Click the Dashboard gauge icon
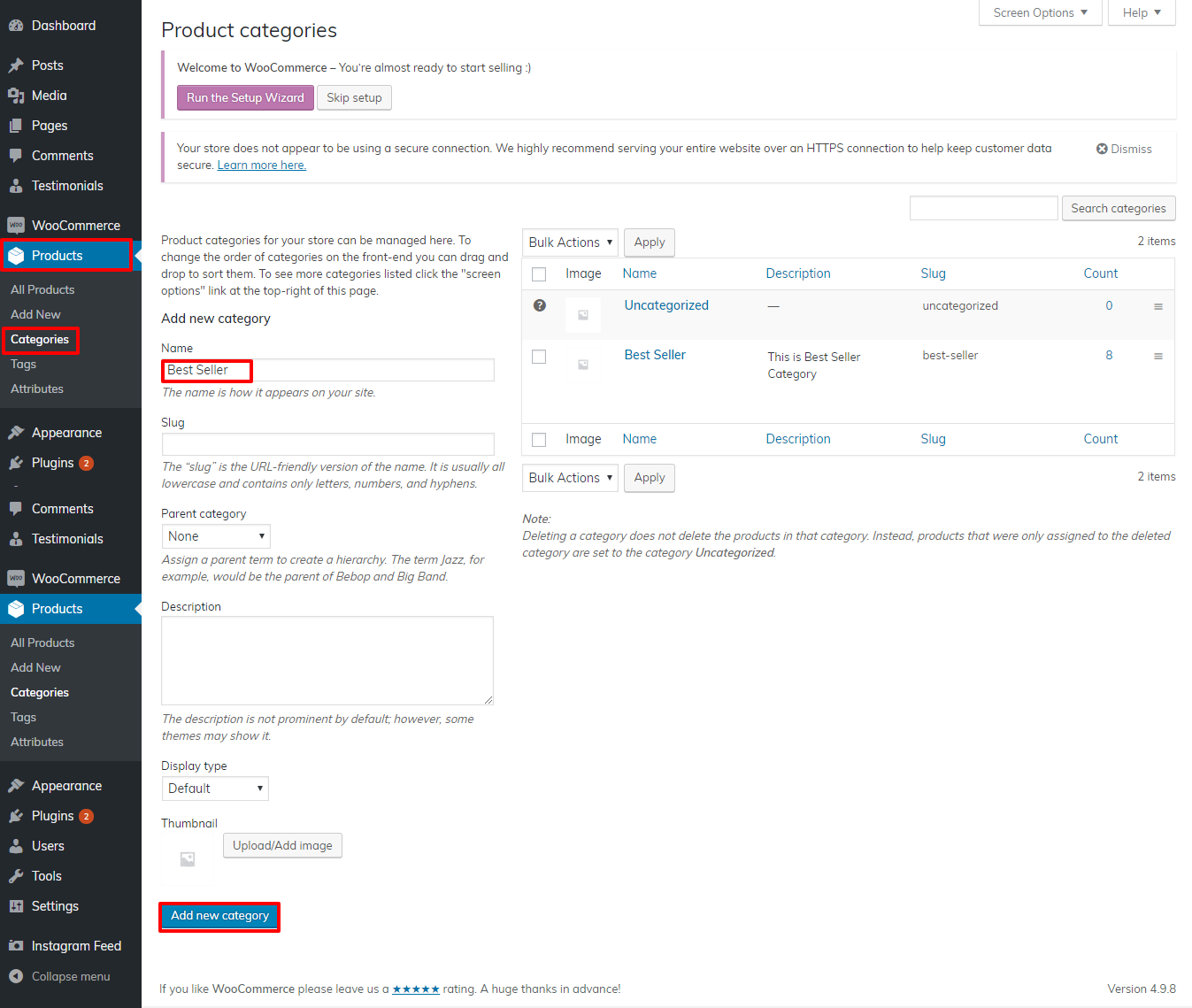This screenshot has width=1192, height=1008. pos(16,26)
